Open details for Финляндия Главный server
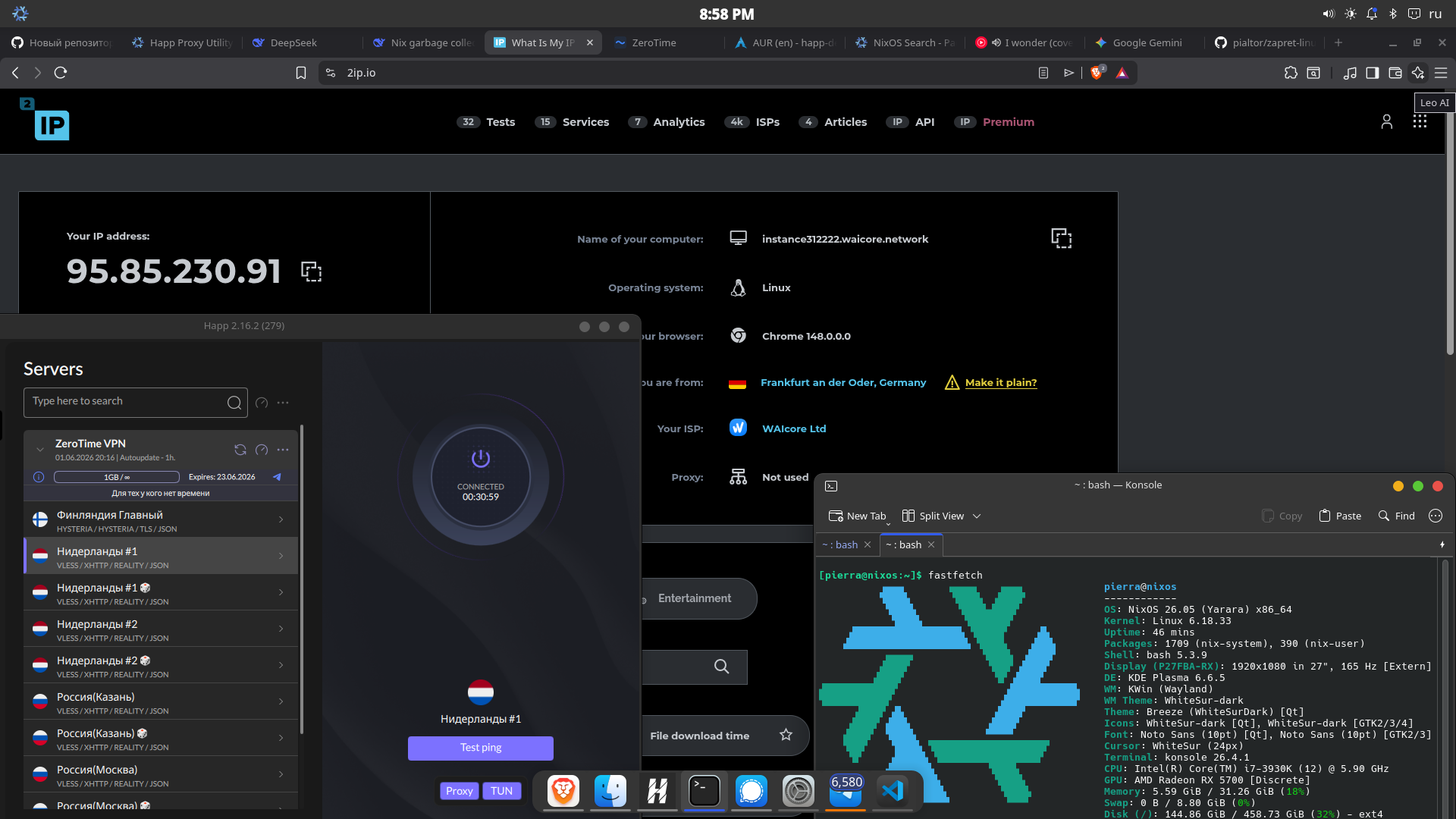Screen dimensions: 1456x819 [x=281, y=519]
